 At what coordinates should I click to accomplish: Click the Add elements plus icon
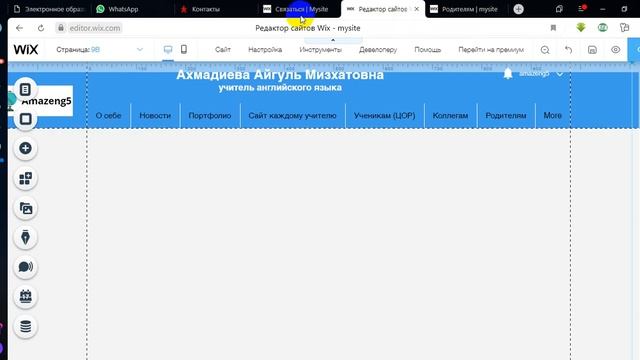(x=25, y=148)
